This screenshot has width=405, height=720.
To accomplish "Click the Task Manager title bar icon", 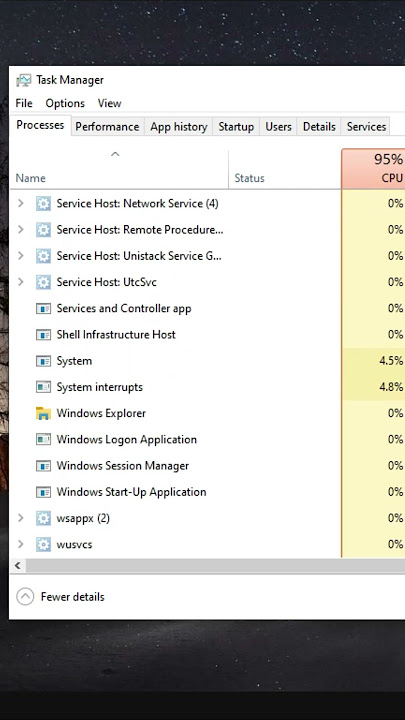I will 24,80.
